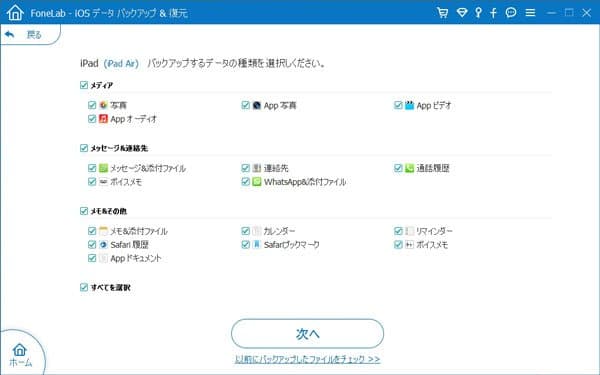Toggle the メモ&添付ファイル checkbox
Viewport: 600px width, 375px height.
tap(92, 231)
